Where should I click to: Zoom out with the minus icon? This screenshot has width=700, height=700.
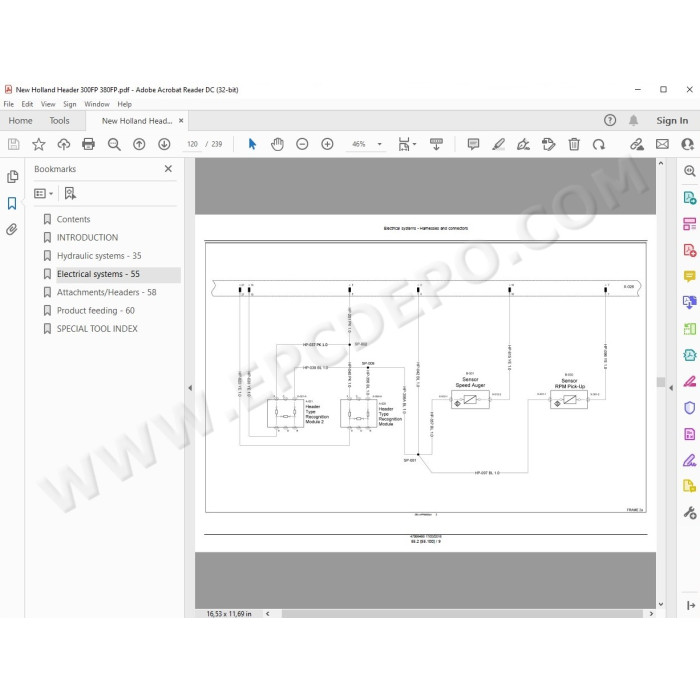[x=302, y=144]
